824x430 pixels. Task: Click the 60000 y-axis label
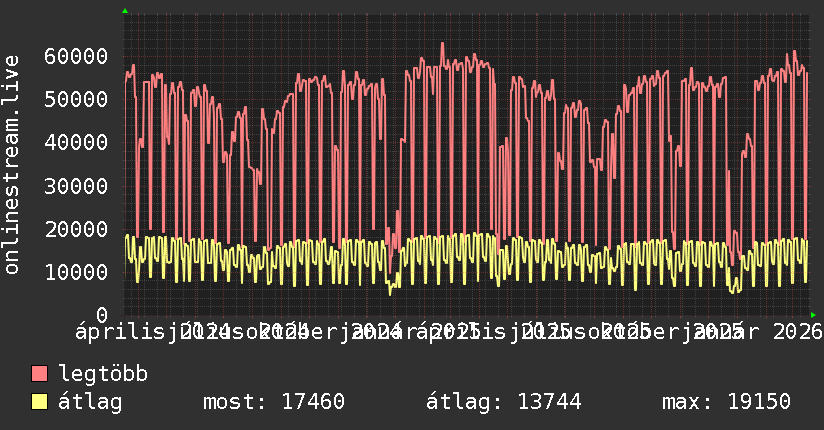pyautogui.click(x=76, y=56)
